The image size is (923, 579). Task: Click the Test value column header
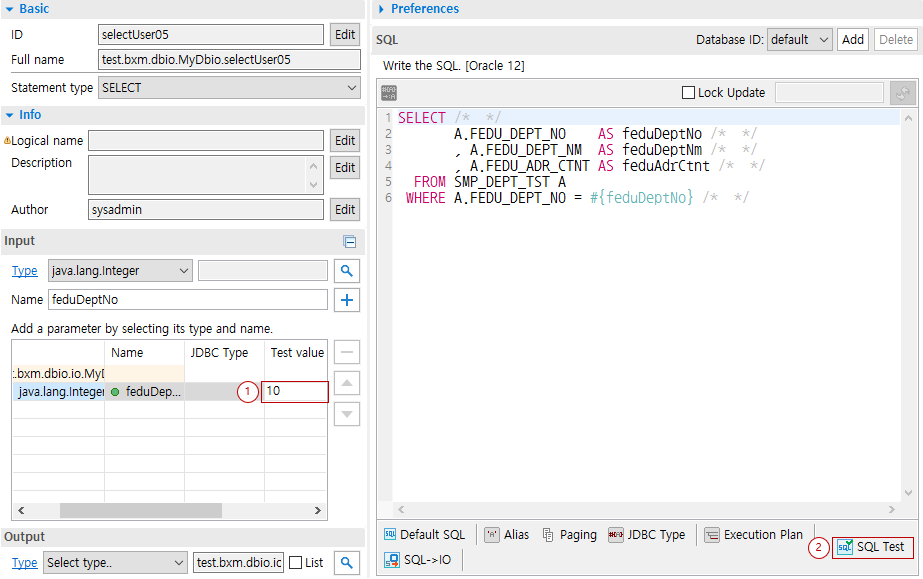tap(296, 352)
